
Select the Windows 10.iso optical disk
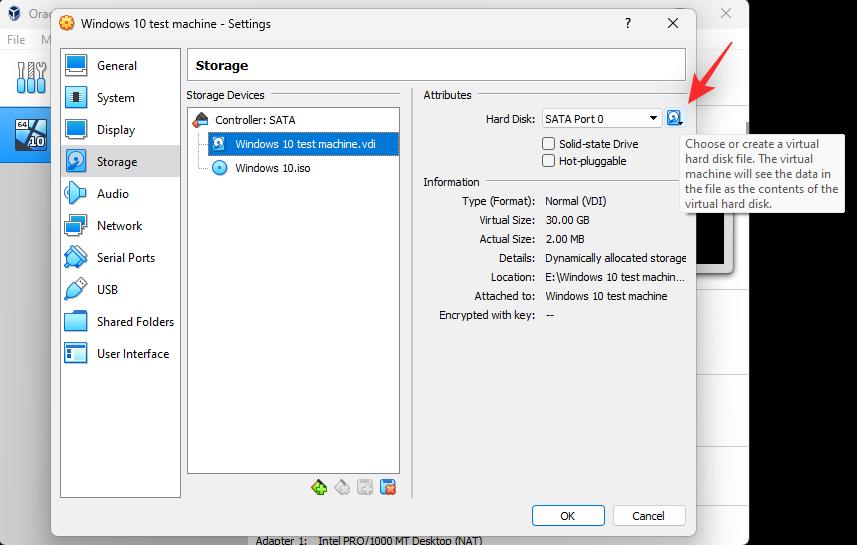(272, 168)
